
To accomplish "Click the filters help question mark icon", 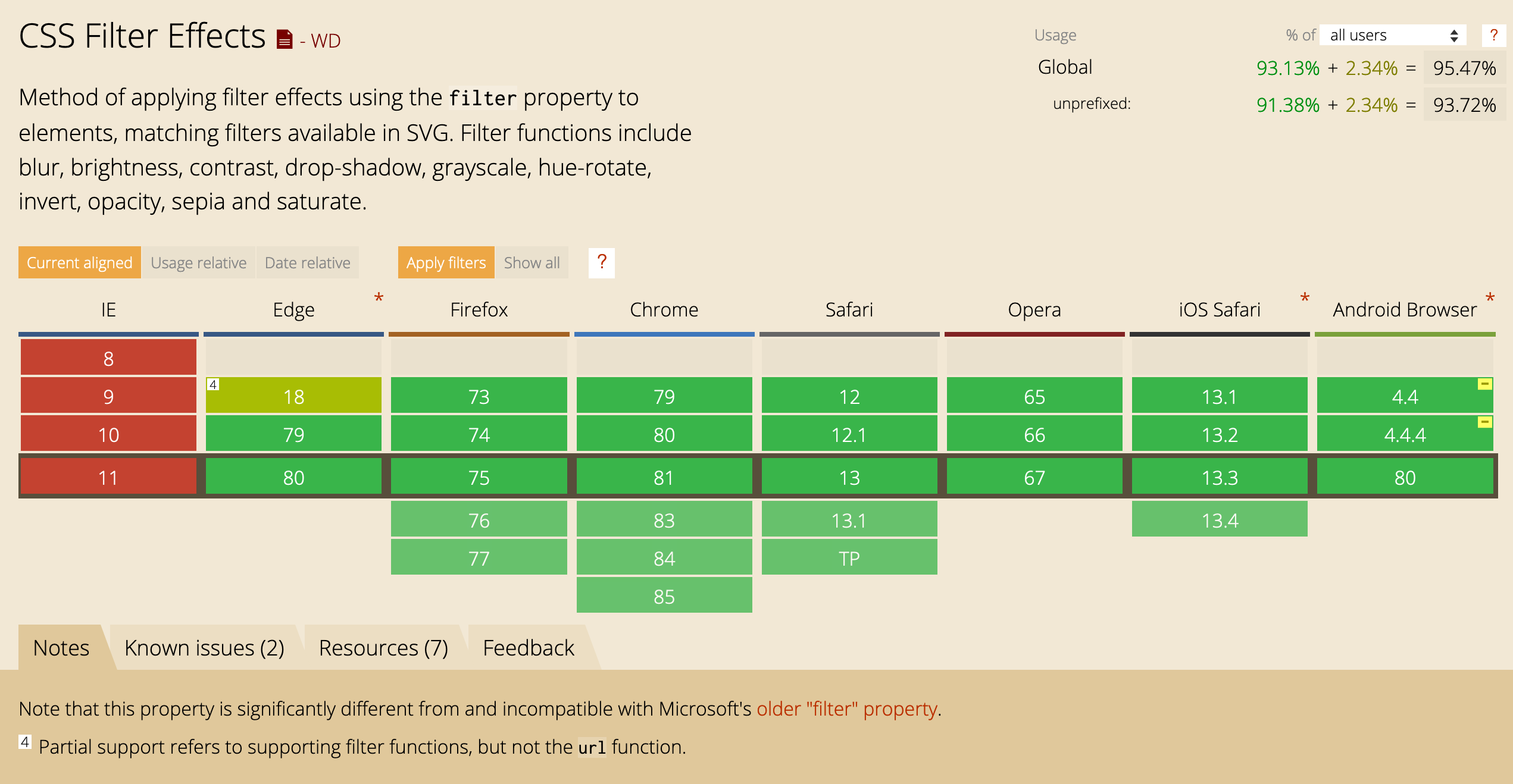I will (601, 262).
